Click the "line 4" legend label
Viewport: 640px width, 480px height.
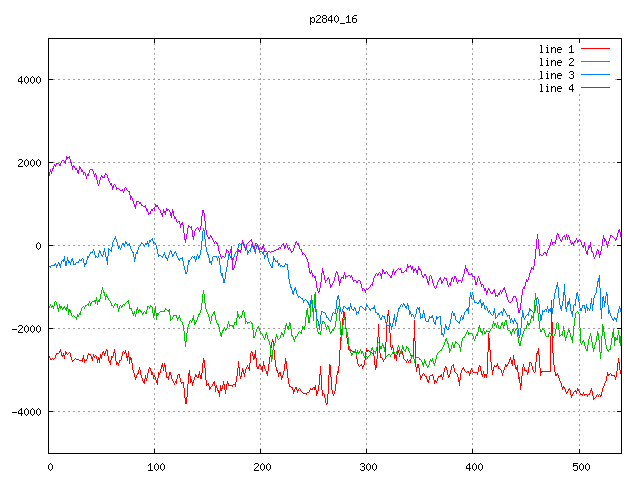[556, 88]
